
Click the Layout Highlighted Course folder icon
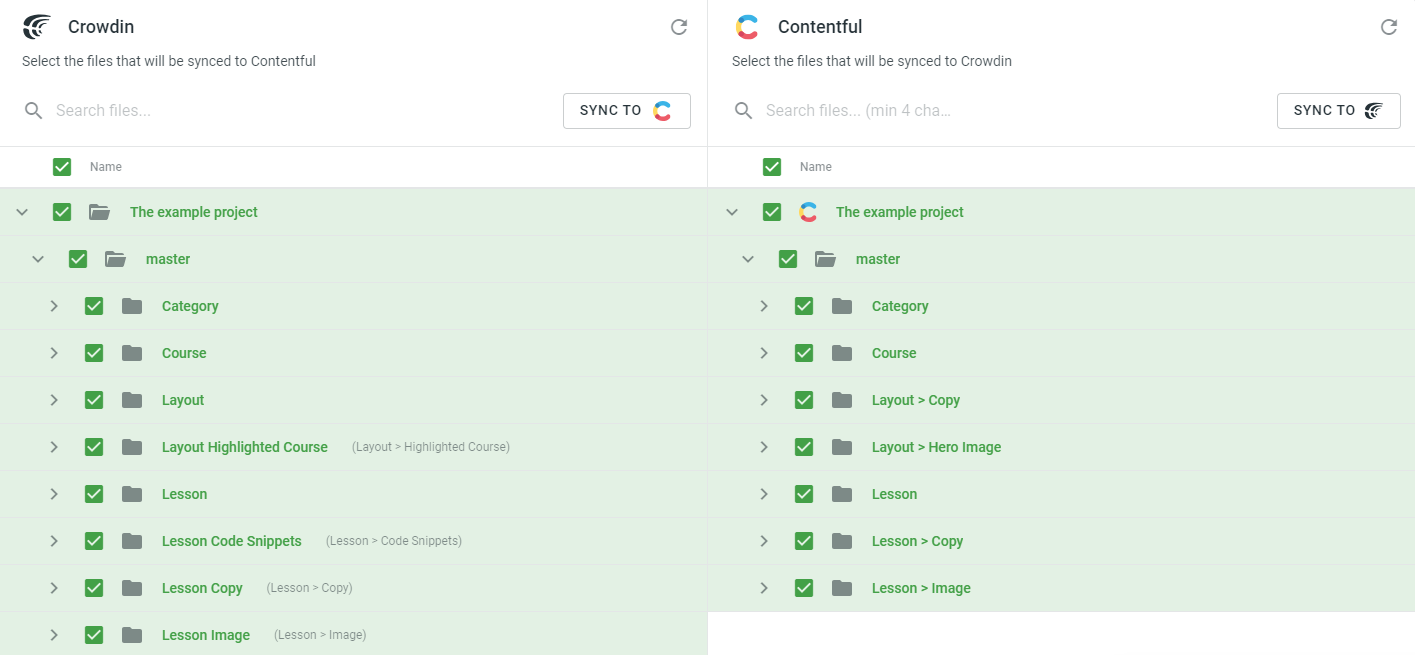coord(132,447)
